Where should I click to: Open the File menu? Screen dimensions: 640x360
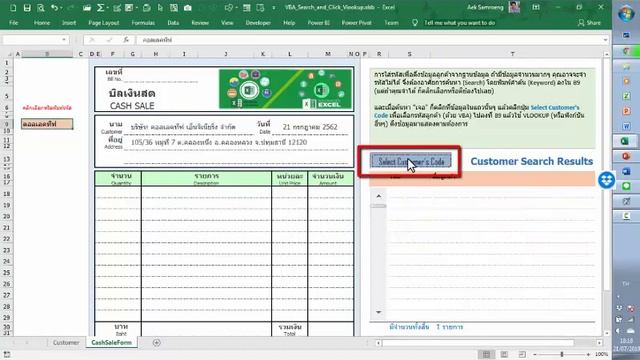[13, 23]
